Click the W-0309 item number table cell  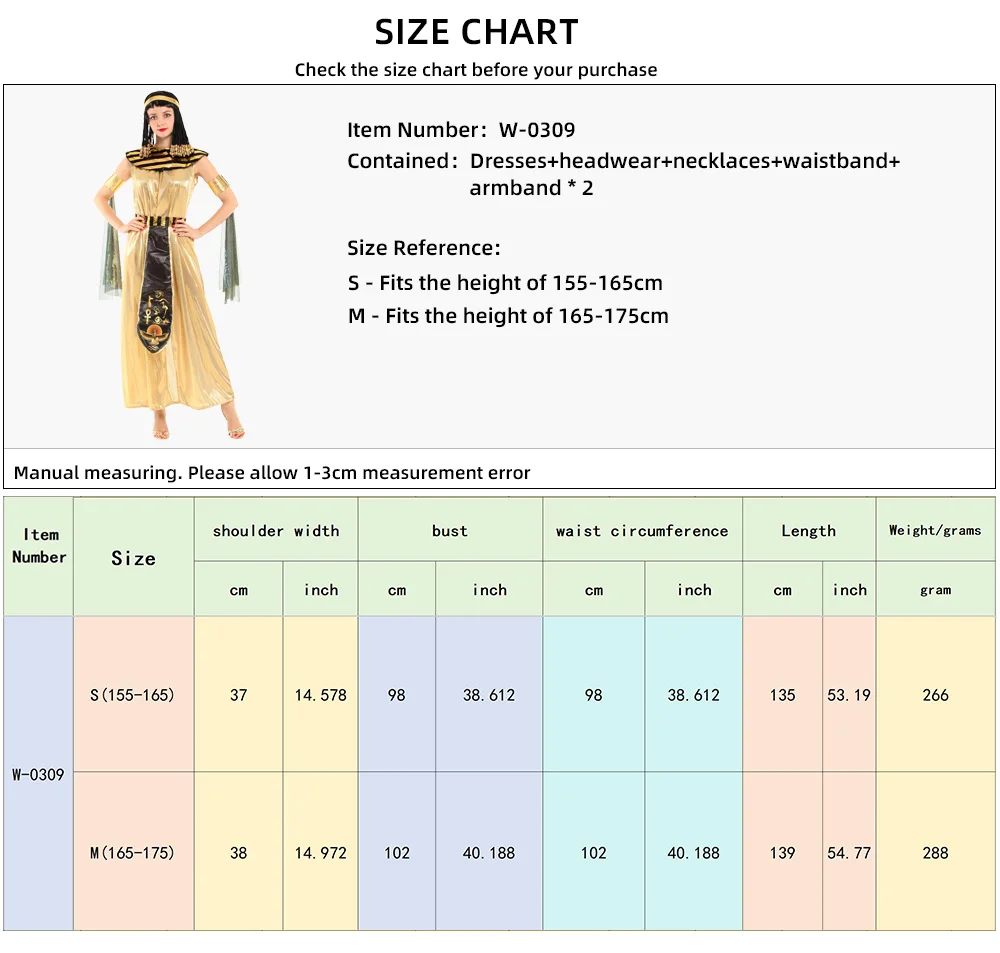[x=38, y=773]
